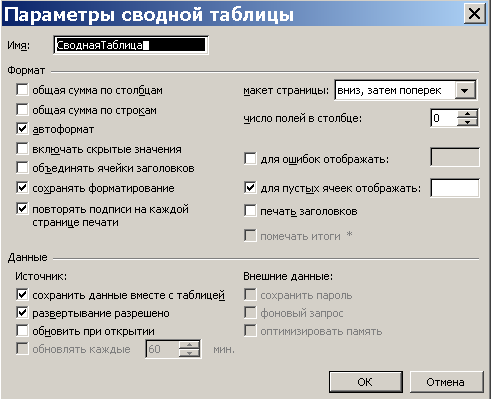Enable общая сумма по строкам checkbox

22,109
